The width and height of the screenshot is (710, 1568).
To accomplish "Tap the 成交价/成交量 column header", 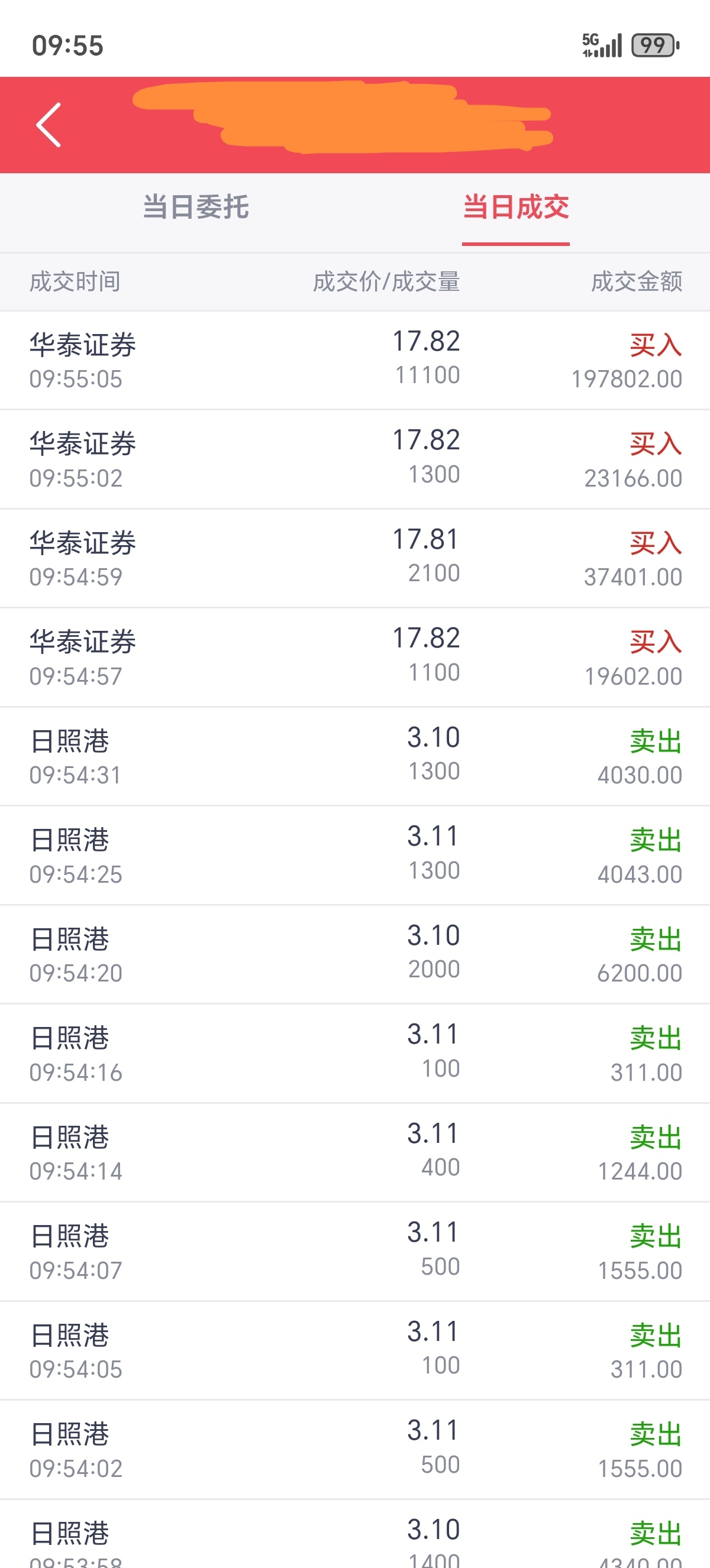I will 386,282.
